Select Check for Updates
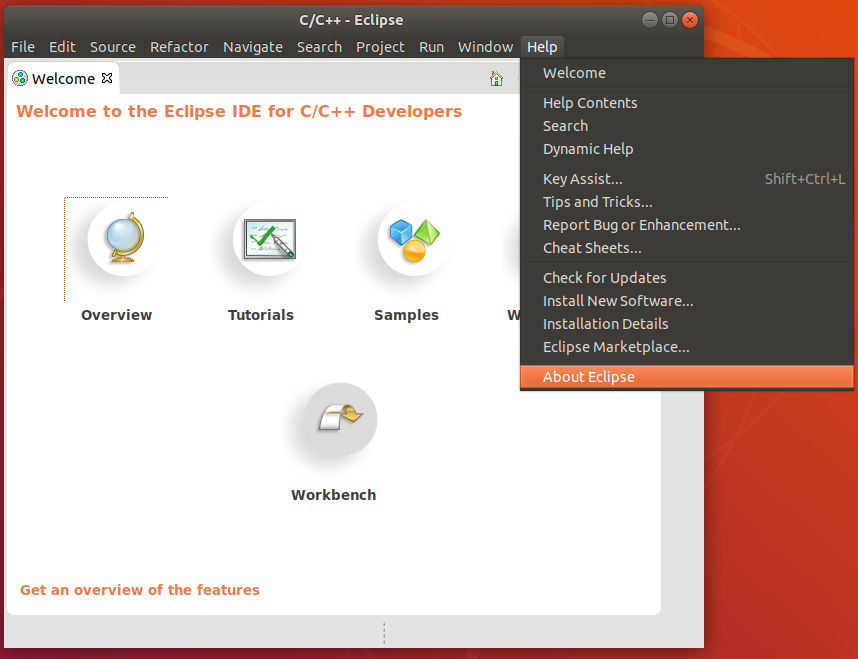Screen dimensions: 858x659 tap(687, 278)
